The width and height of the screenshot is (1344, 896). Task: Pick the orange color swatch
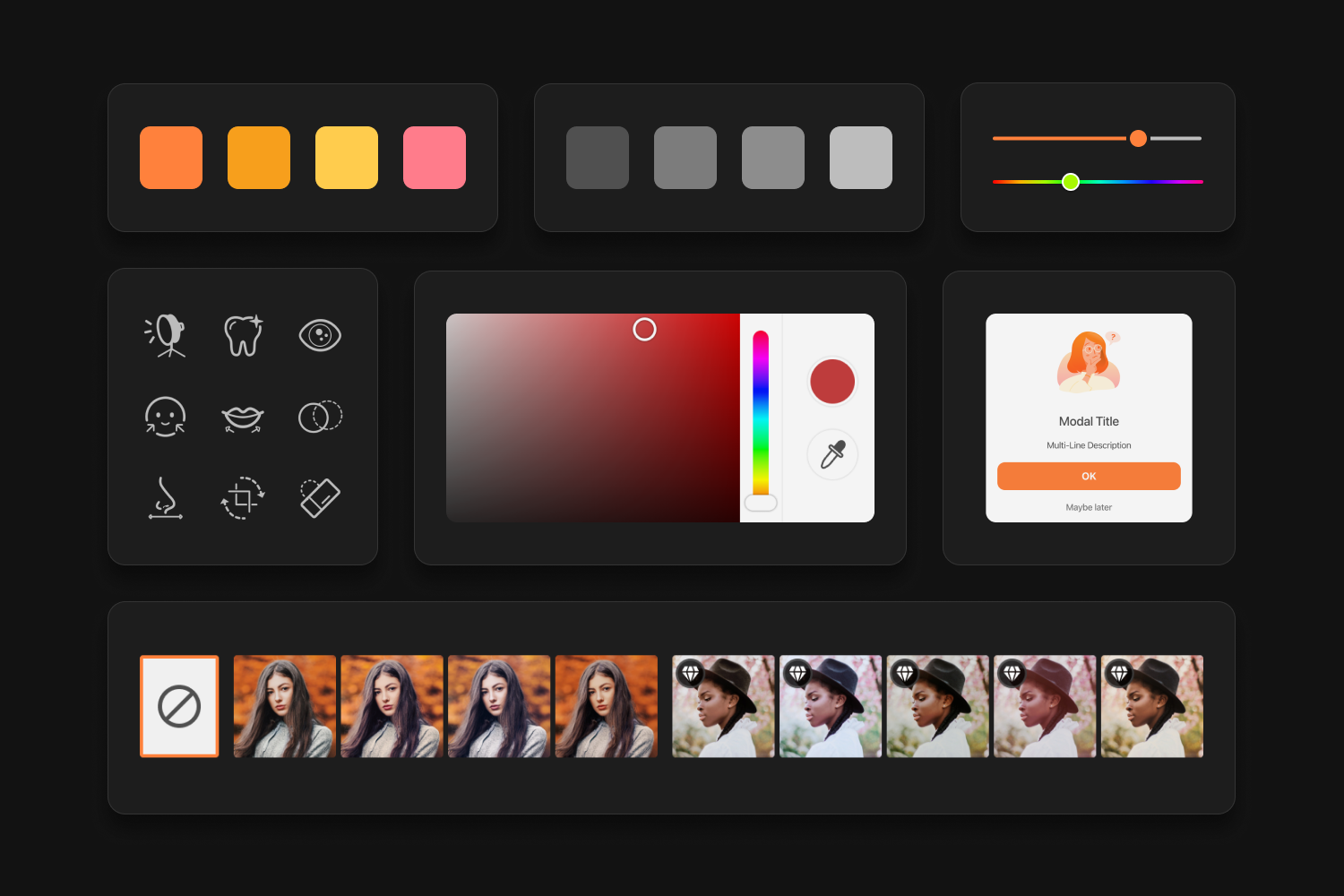coord(171,158)
